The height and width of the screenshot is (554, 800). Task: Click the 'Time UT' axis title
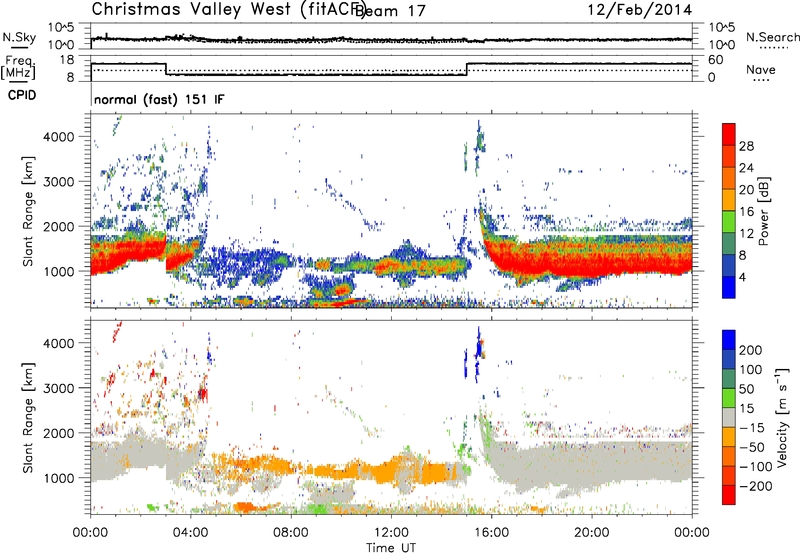[391, 547]
